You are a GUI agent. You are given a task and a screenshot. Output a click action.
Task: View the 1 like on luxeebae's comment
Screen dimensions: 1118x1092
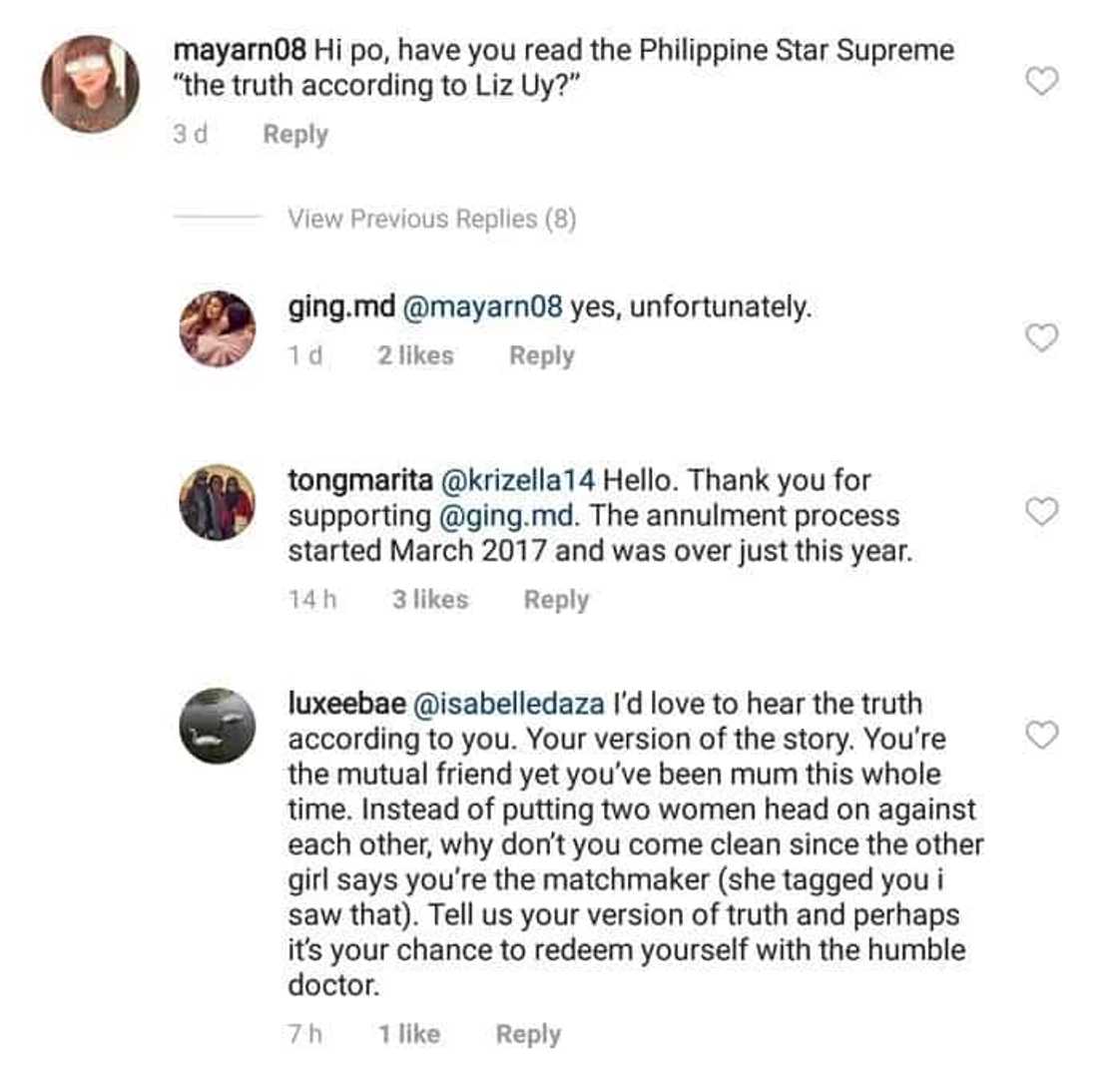click(411, 1033)
